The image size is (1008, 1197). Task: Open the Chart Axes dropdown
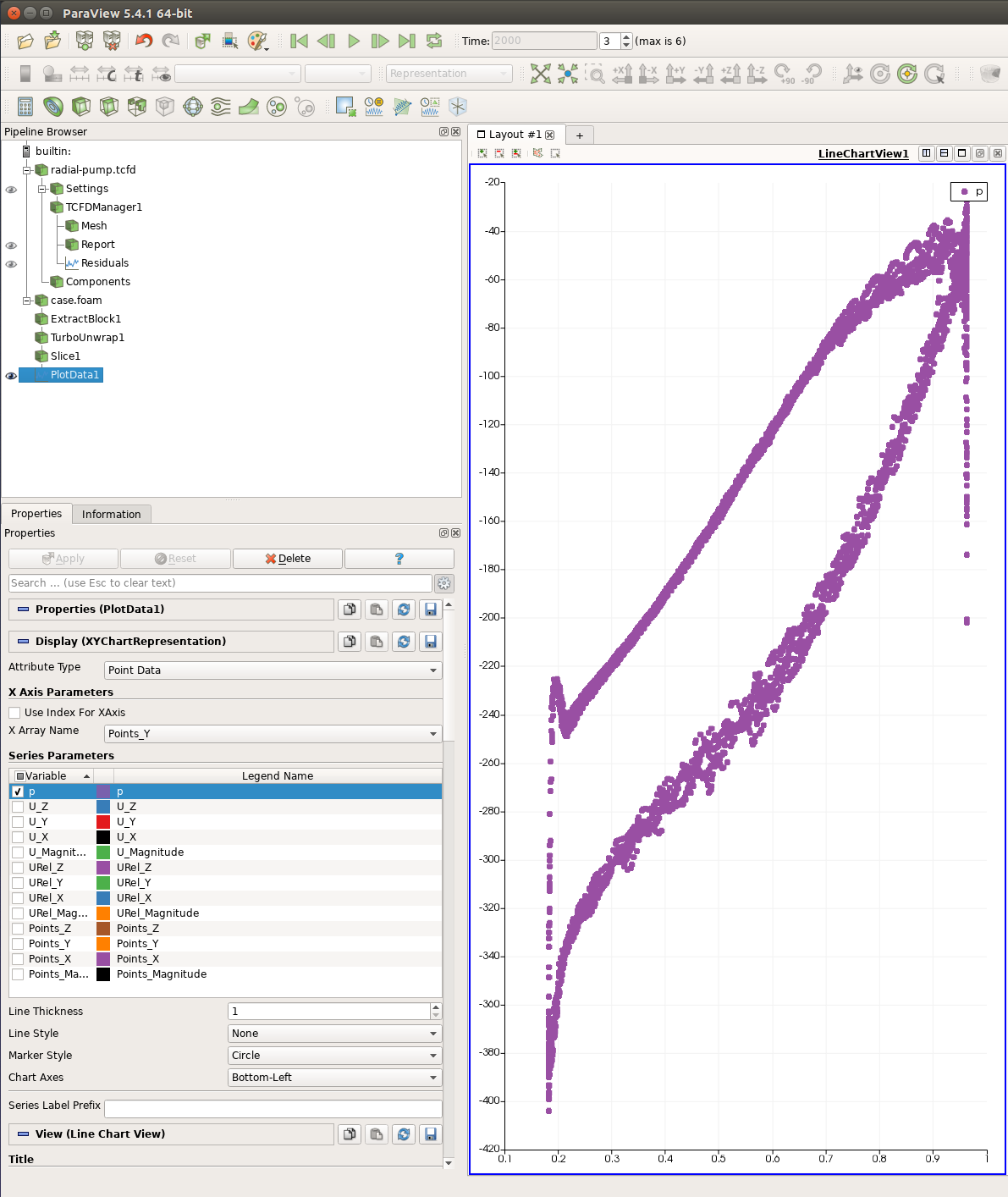coord(334,1078)
